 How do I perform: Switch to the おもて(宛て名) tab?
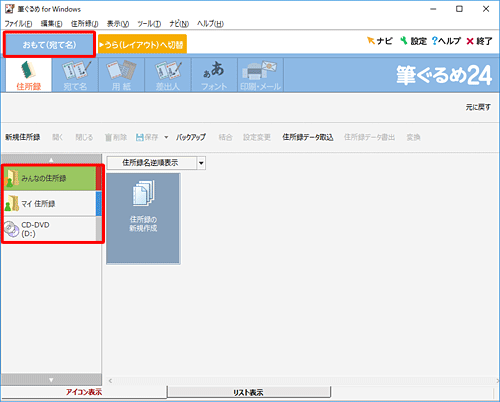[x=49, y=44]
